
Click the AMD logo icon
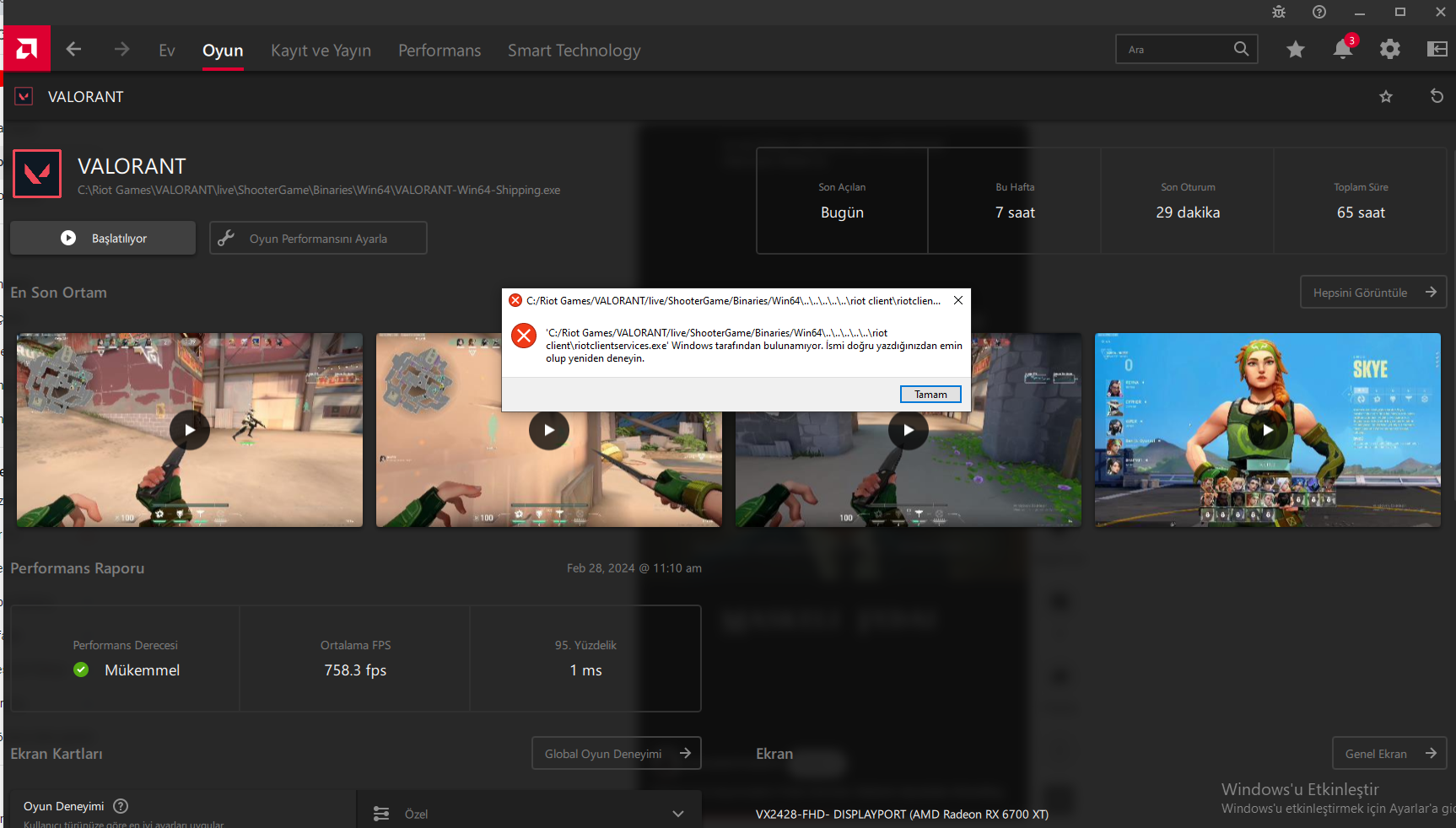click(26, 49)
